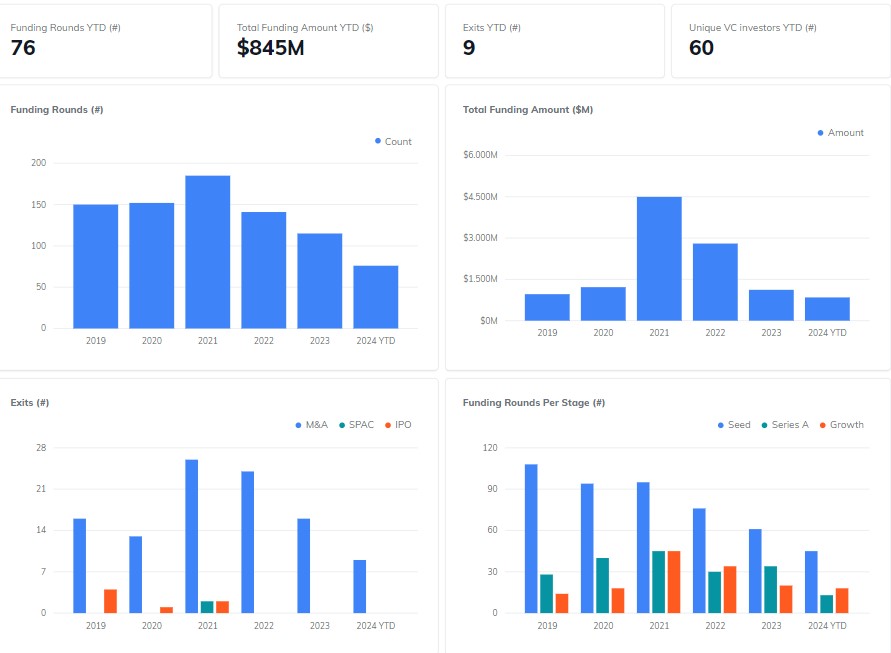Click the "Funding Rounds (#)" chart title
This screenshot has height=653, width=891.
tap(57, 110)
